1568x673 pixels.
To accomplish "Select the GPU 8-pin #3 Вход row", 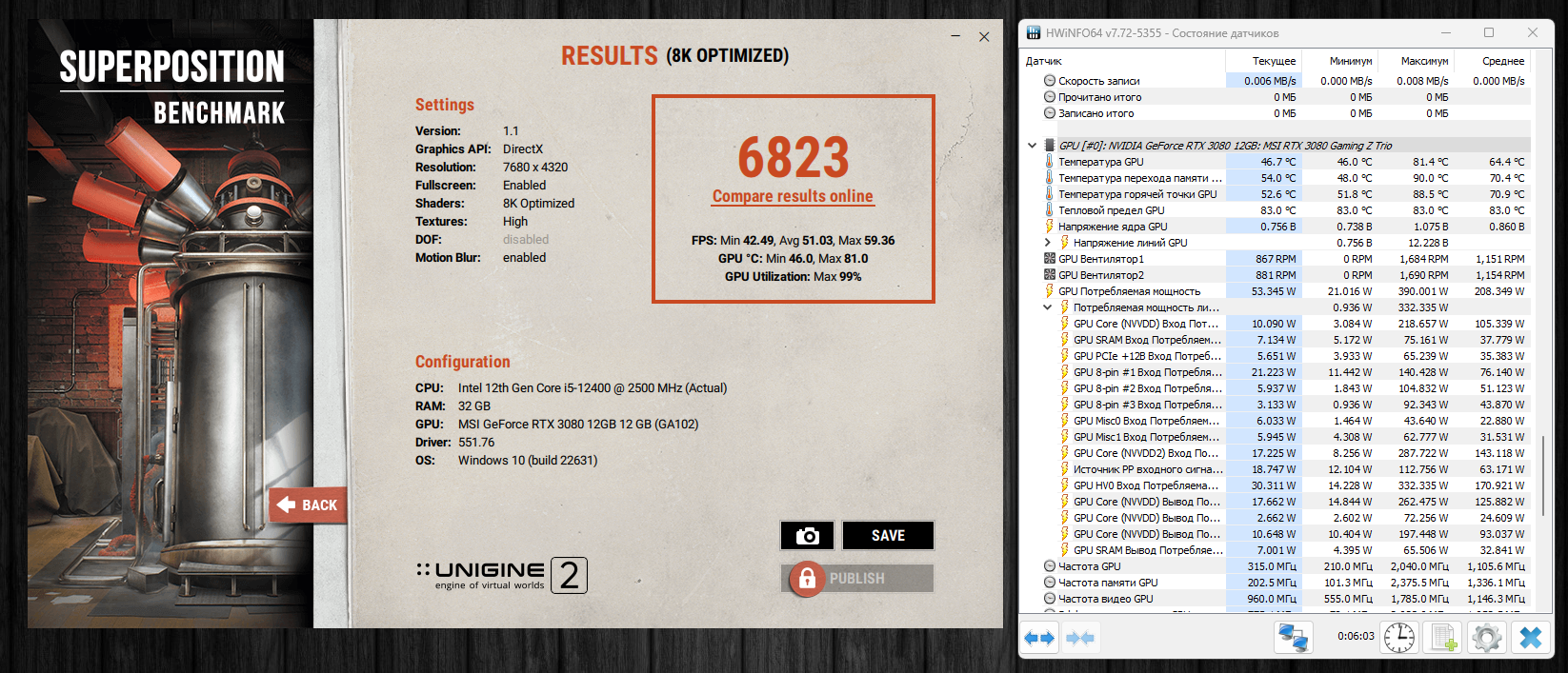I will pos(1275,405).
